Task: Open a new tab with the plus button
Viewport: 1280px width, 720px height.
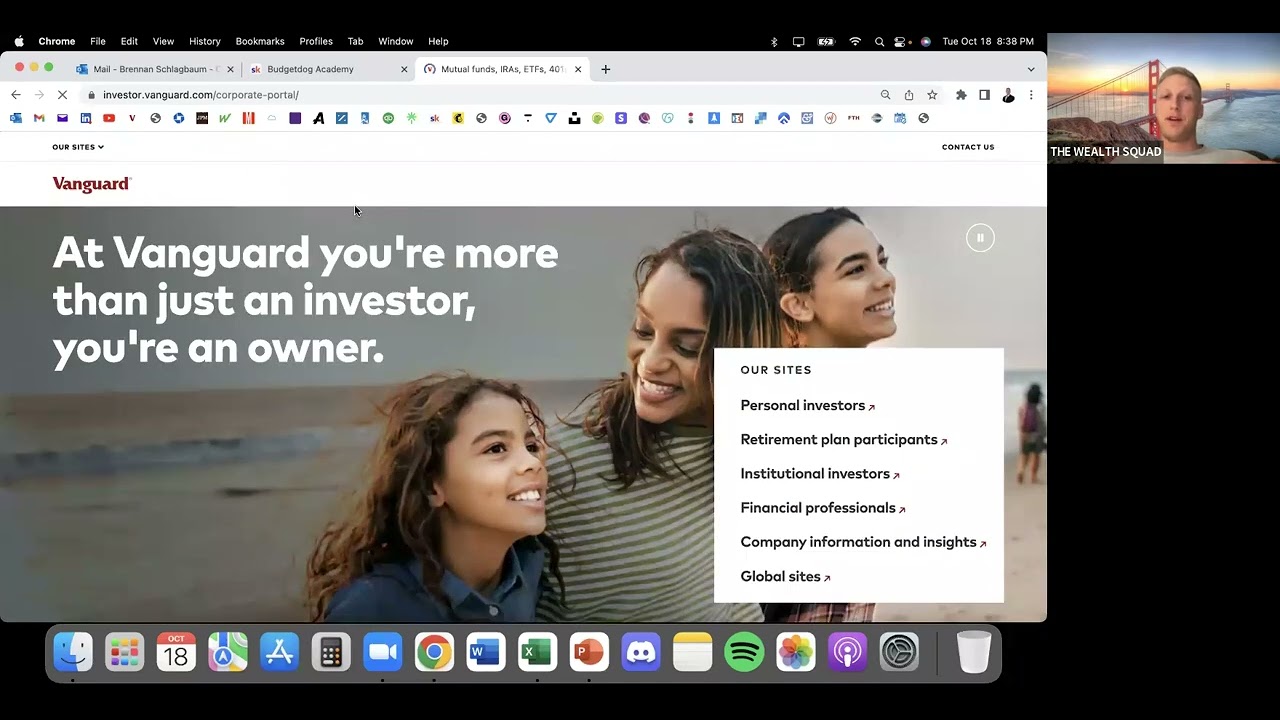Action: tap(605, 69)
